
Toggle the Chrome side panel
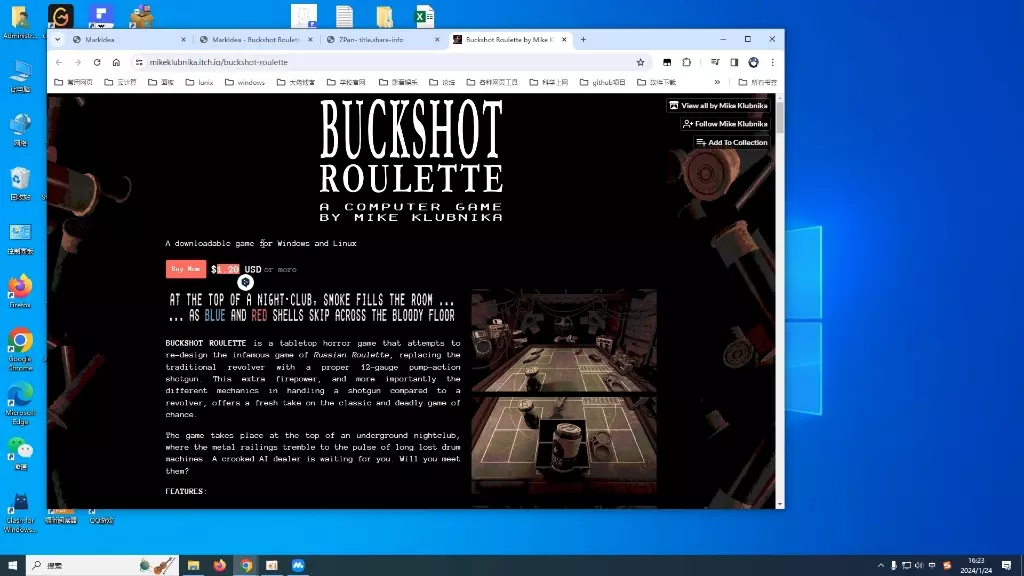pyautogui.click(x=734, y=62)
